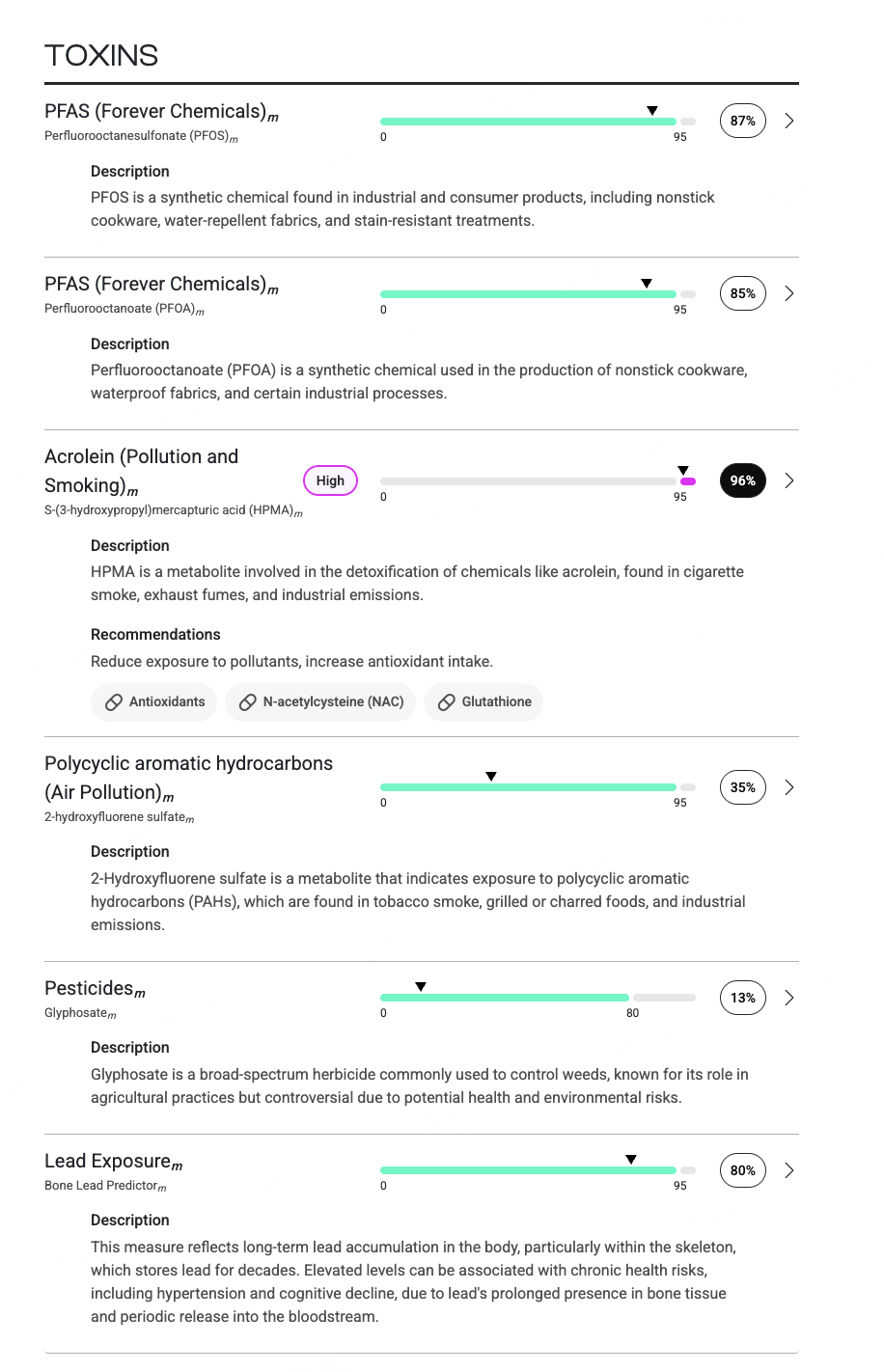Click the Pesticides range bar marker

(x=421, y=987)
